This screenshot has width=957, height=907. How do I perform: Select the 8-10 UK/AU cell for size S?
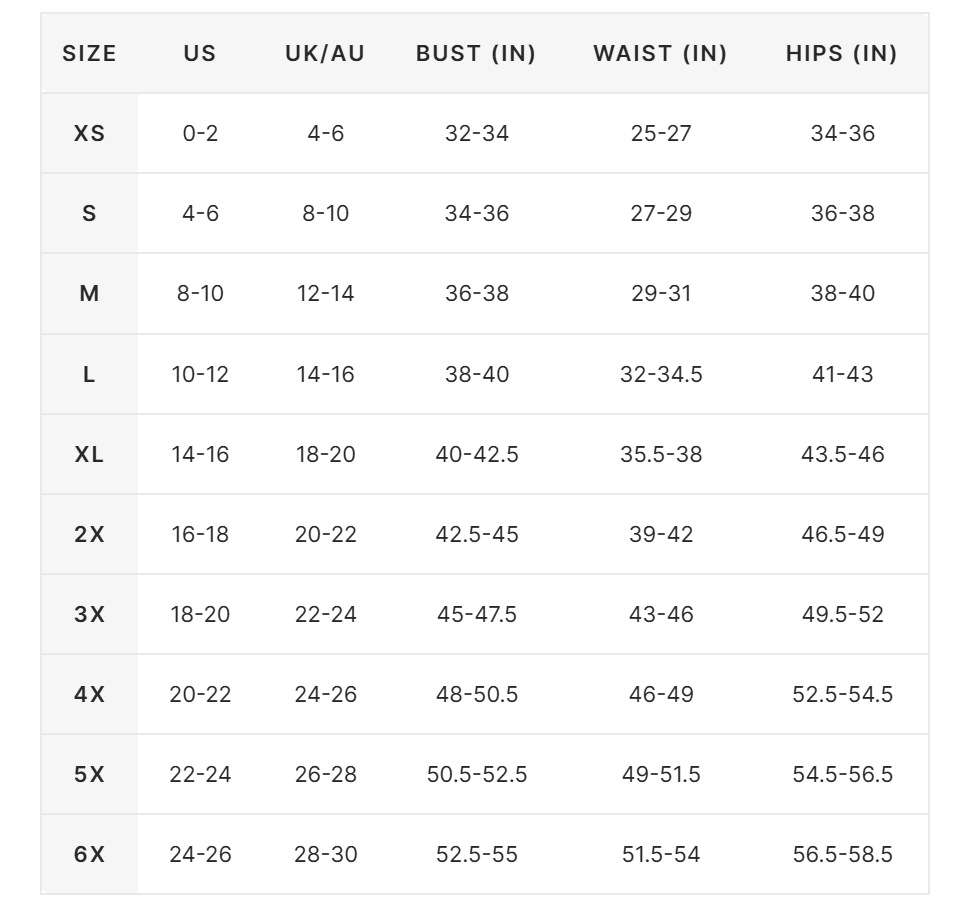pos(326,214)
